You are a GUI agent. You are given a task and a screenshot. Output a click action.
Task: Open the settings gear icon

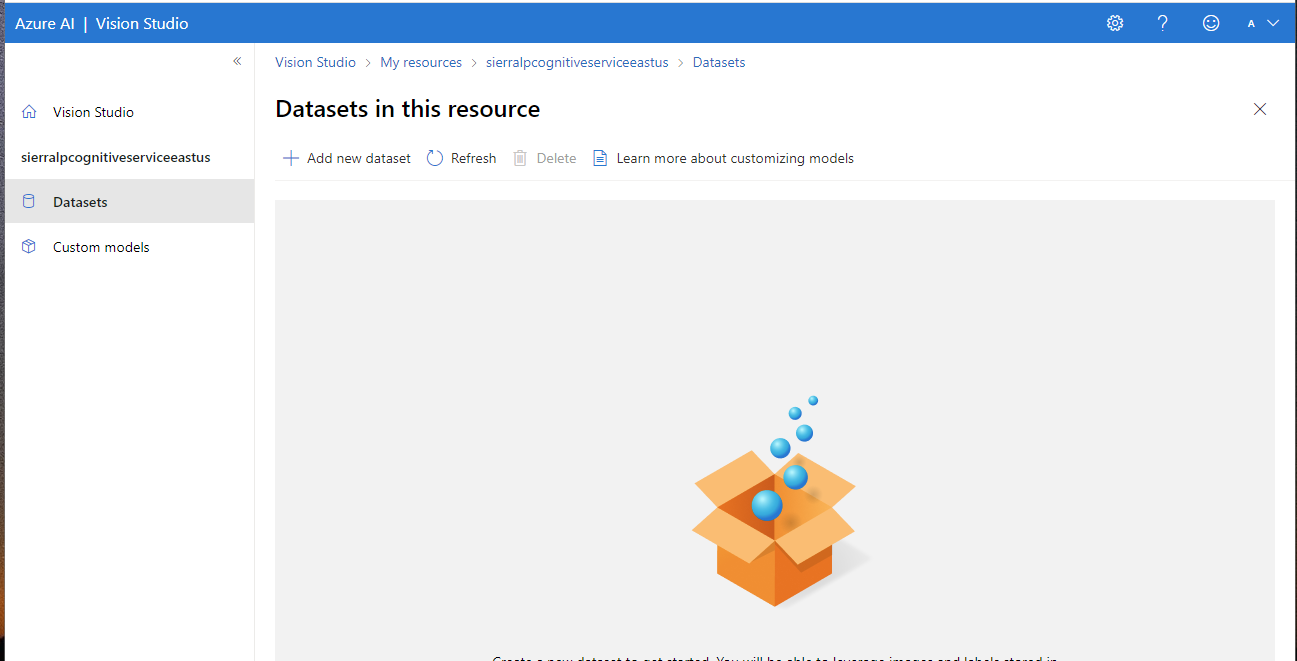(1115, 23)
